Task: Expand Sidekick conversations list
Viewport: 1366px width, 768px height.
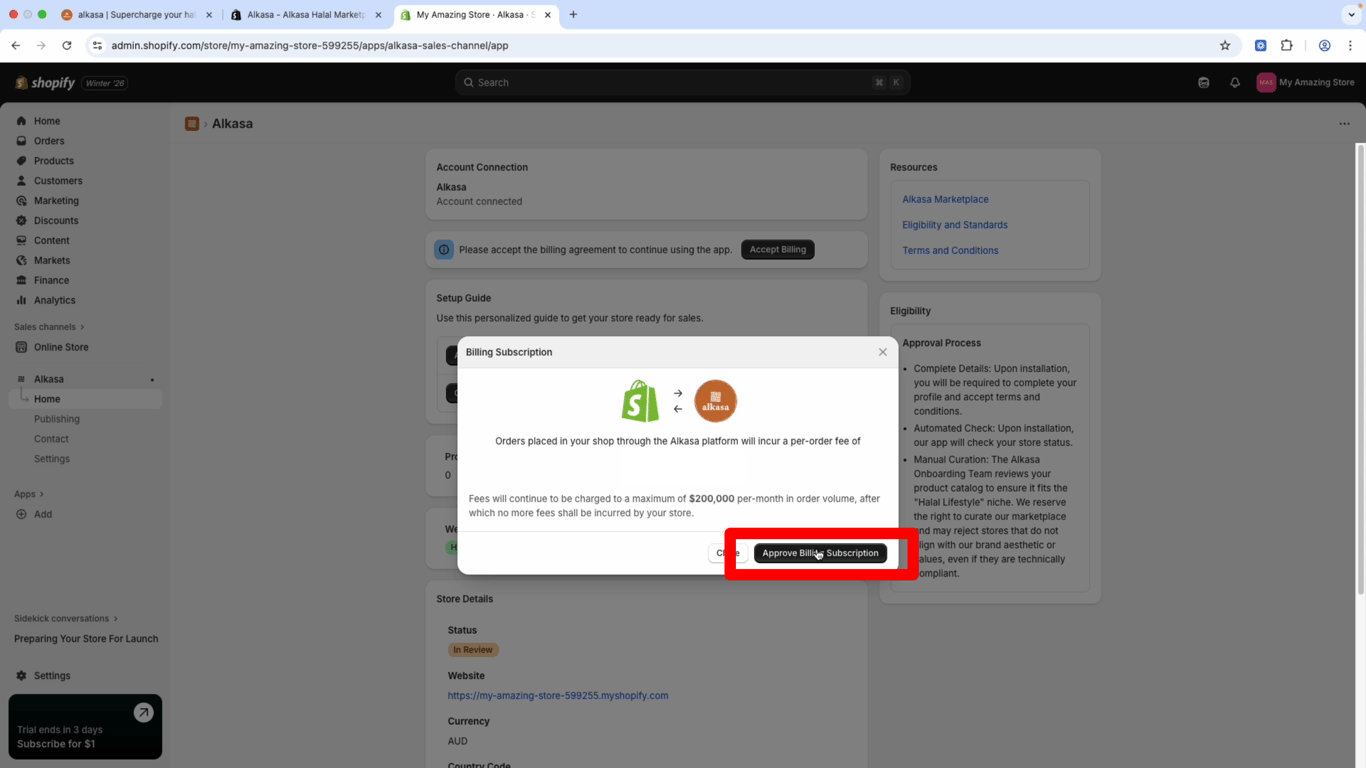Action: click(65, 618)
